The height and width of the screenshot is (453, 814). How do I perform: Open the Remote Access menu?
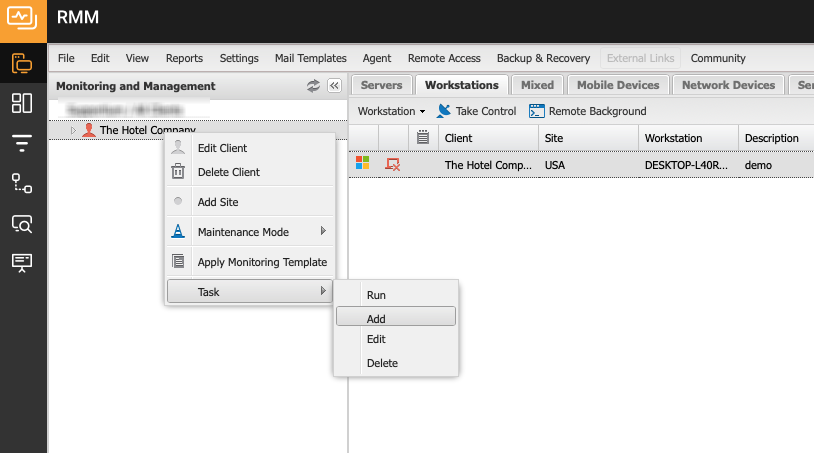tap(444, 58)
